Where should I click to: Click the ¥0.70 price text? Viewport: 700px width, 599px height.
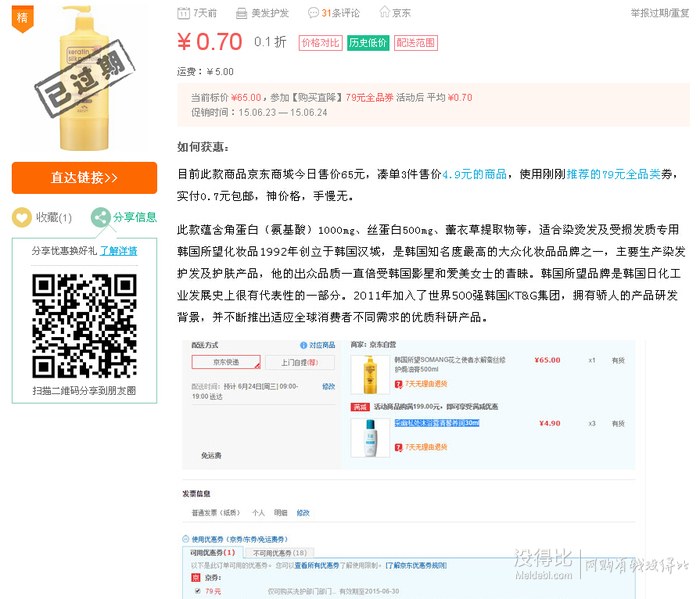[210, 42]
